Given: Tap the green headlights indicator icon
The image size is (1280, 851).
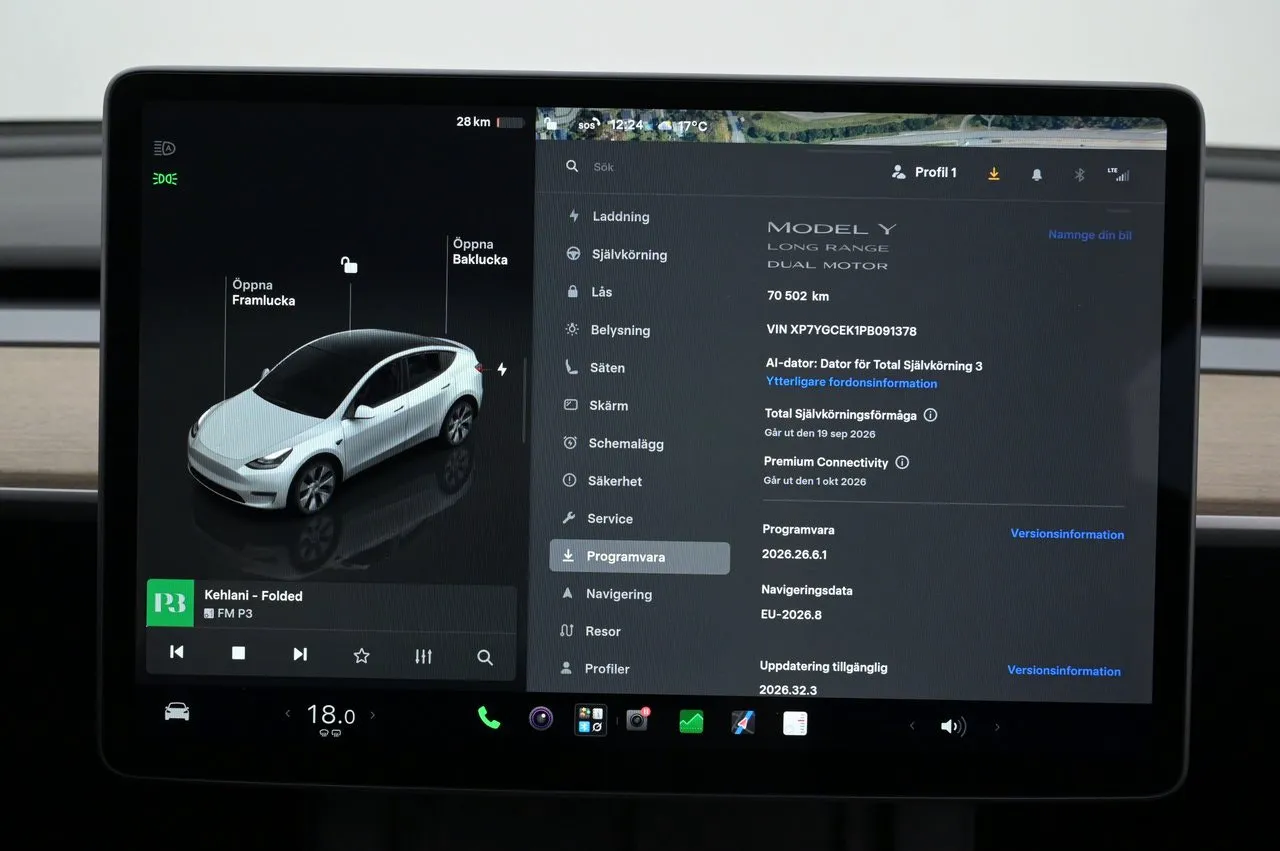Looking at the screenshot, I should (165, 179).
